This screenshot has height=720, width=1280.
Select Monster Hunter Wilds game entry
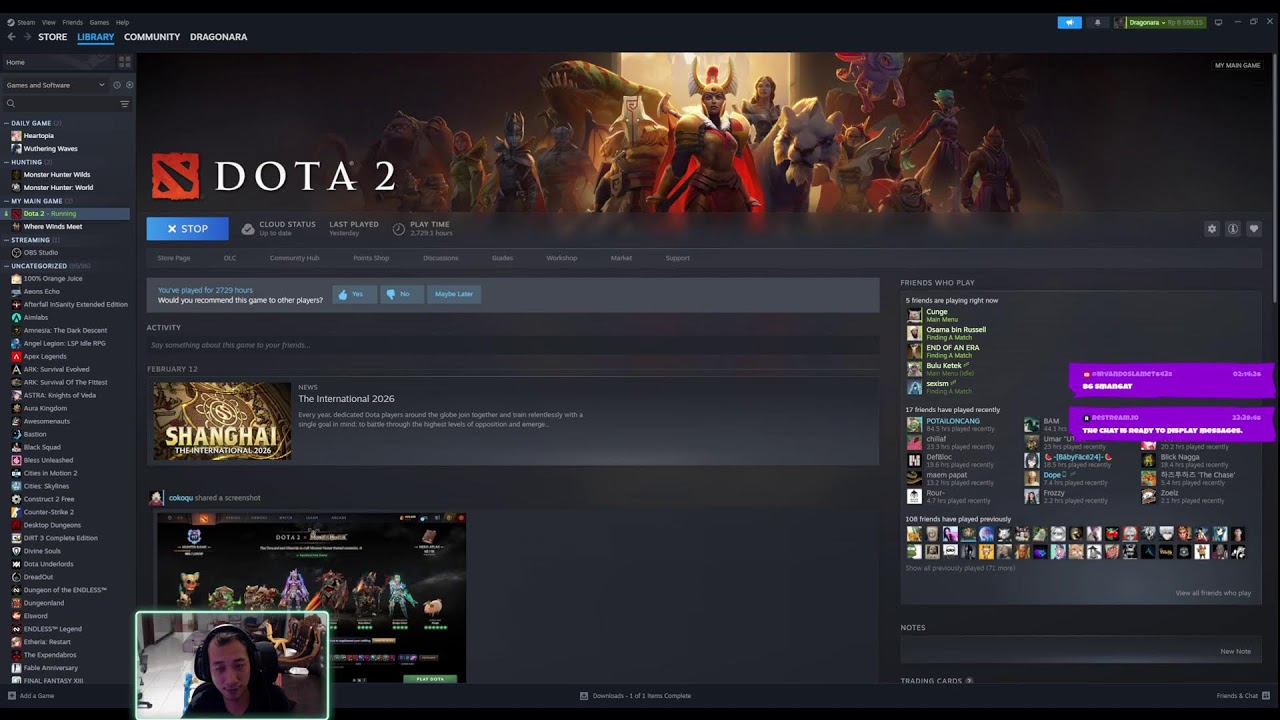[x=57, y=175]
